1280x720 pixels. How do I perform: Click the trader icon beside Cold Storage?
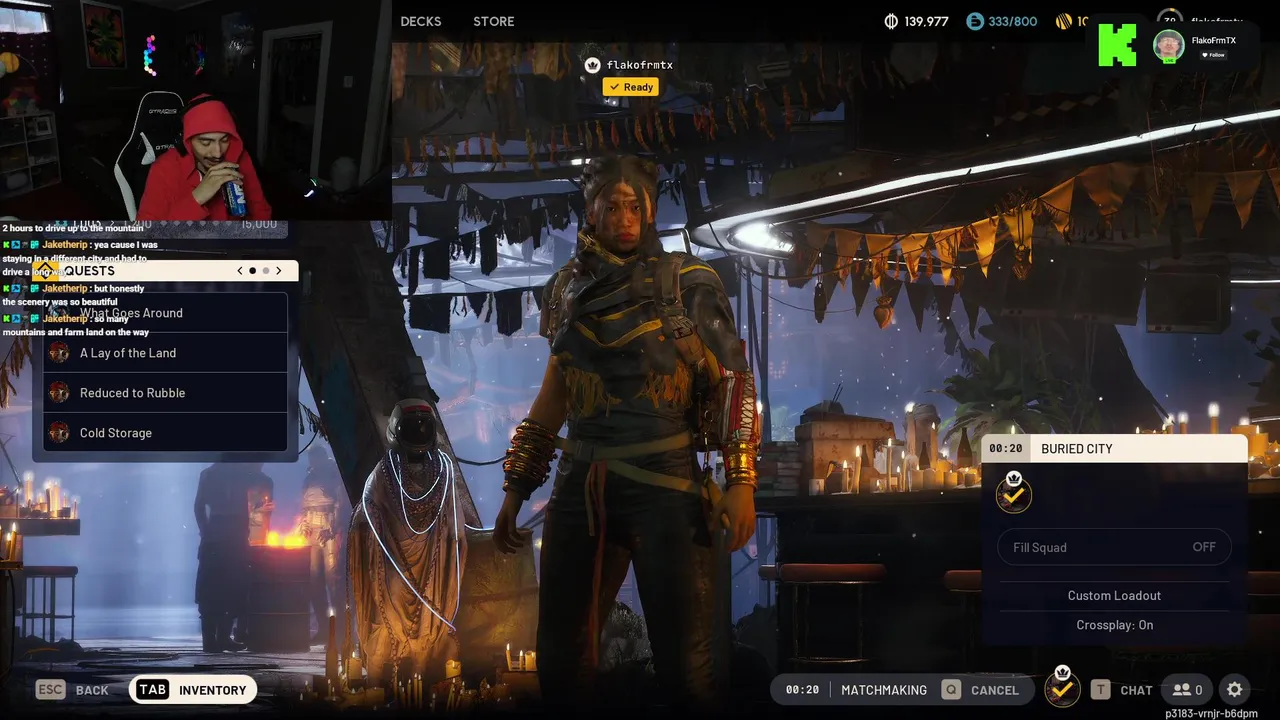[59, 433]
